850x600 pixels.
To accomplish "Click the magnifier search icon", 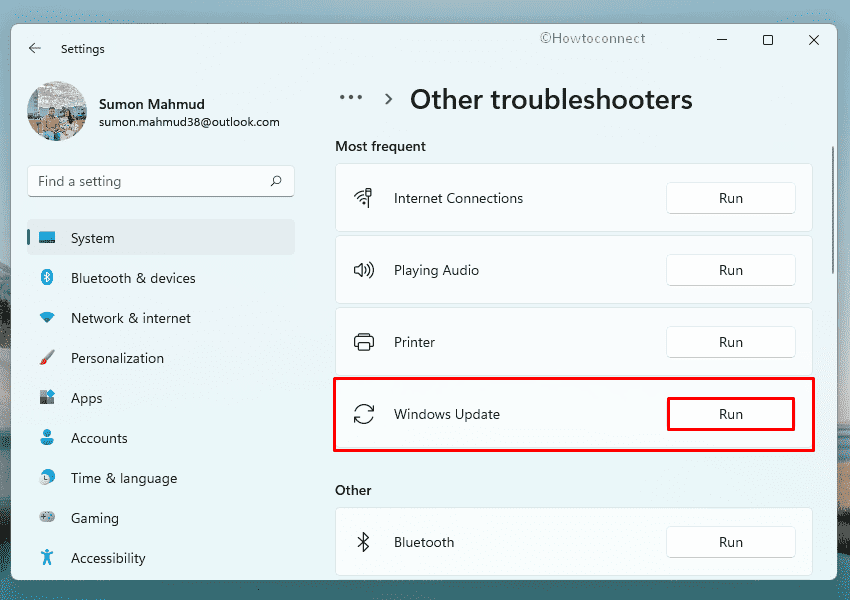I will [x=276, y=181].
